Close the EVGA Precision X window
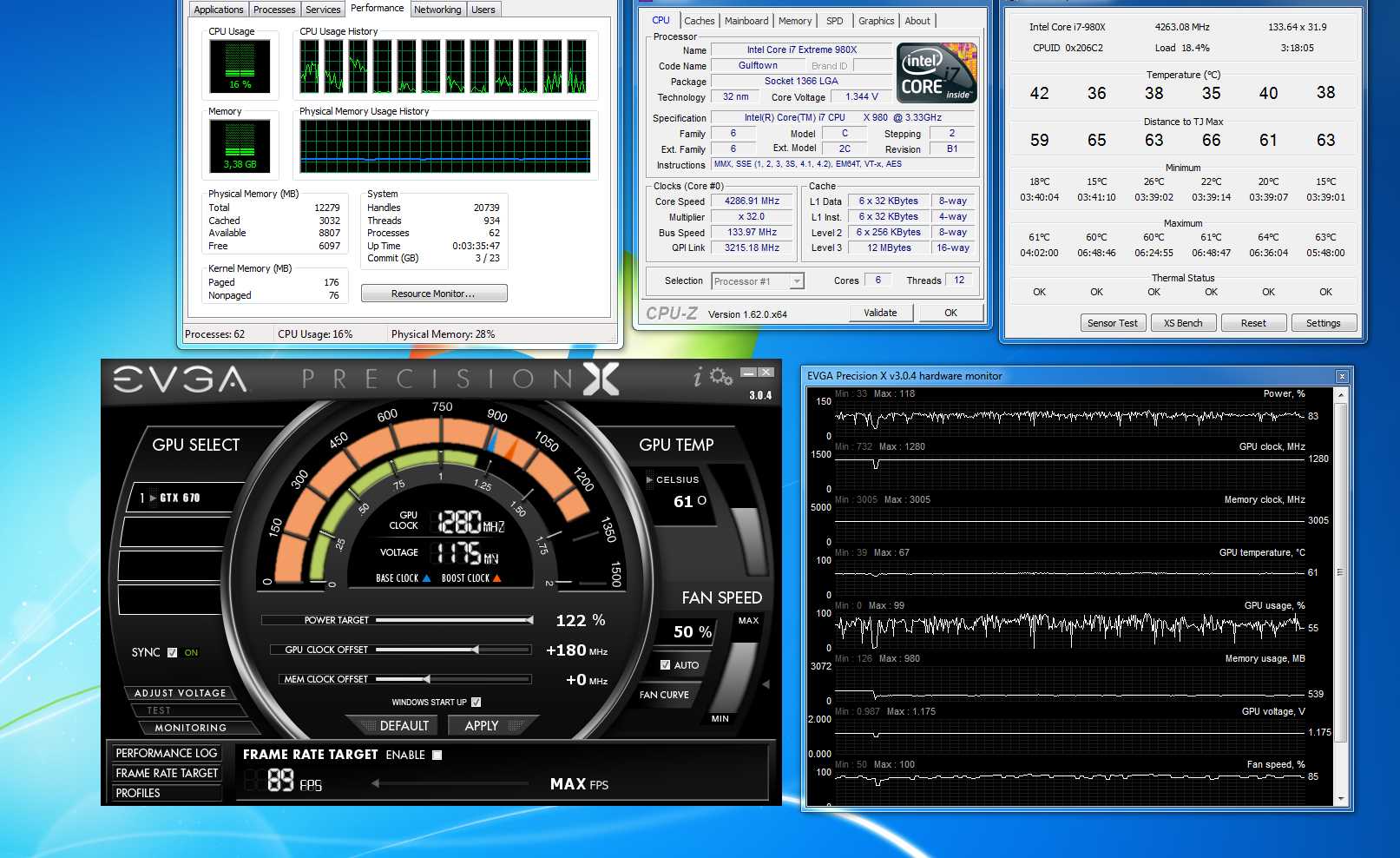 (x=766, y=372)
